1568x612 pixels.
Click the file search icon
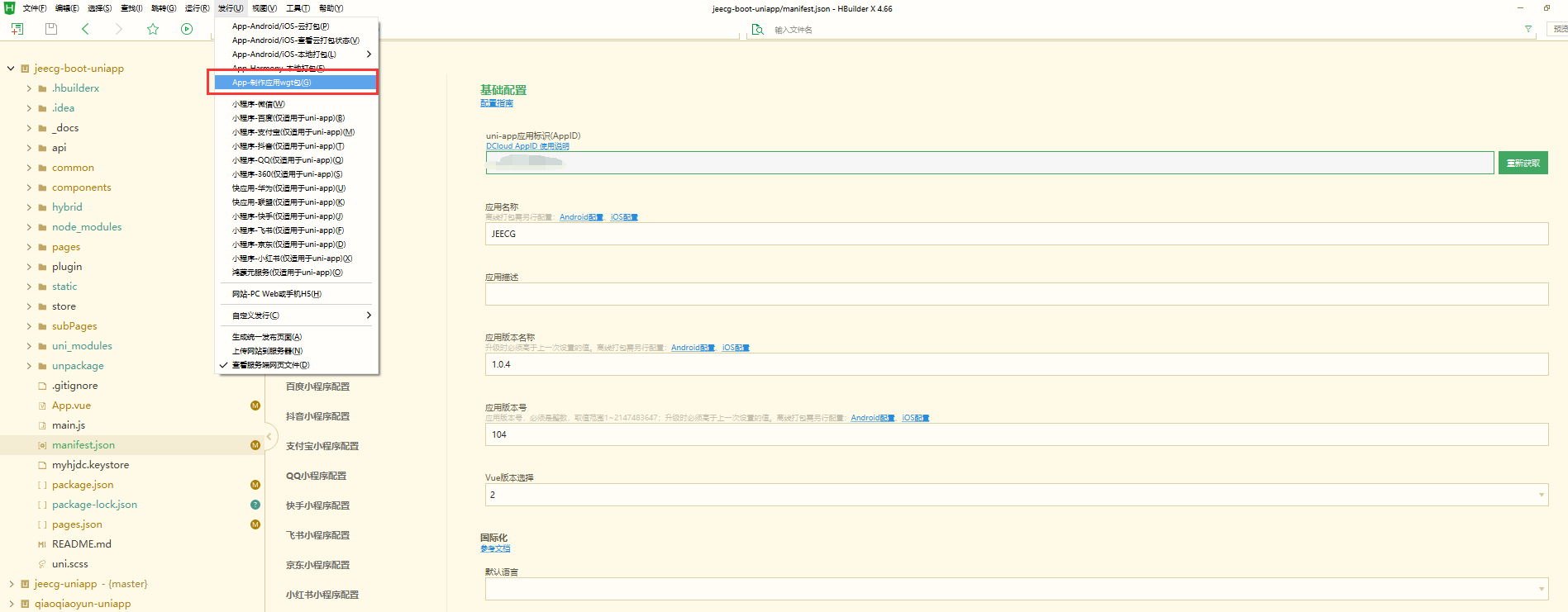(x=757, y=30)
